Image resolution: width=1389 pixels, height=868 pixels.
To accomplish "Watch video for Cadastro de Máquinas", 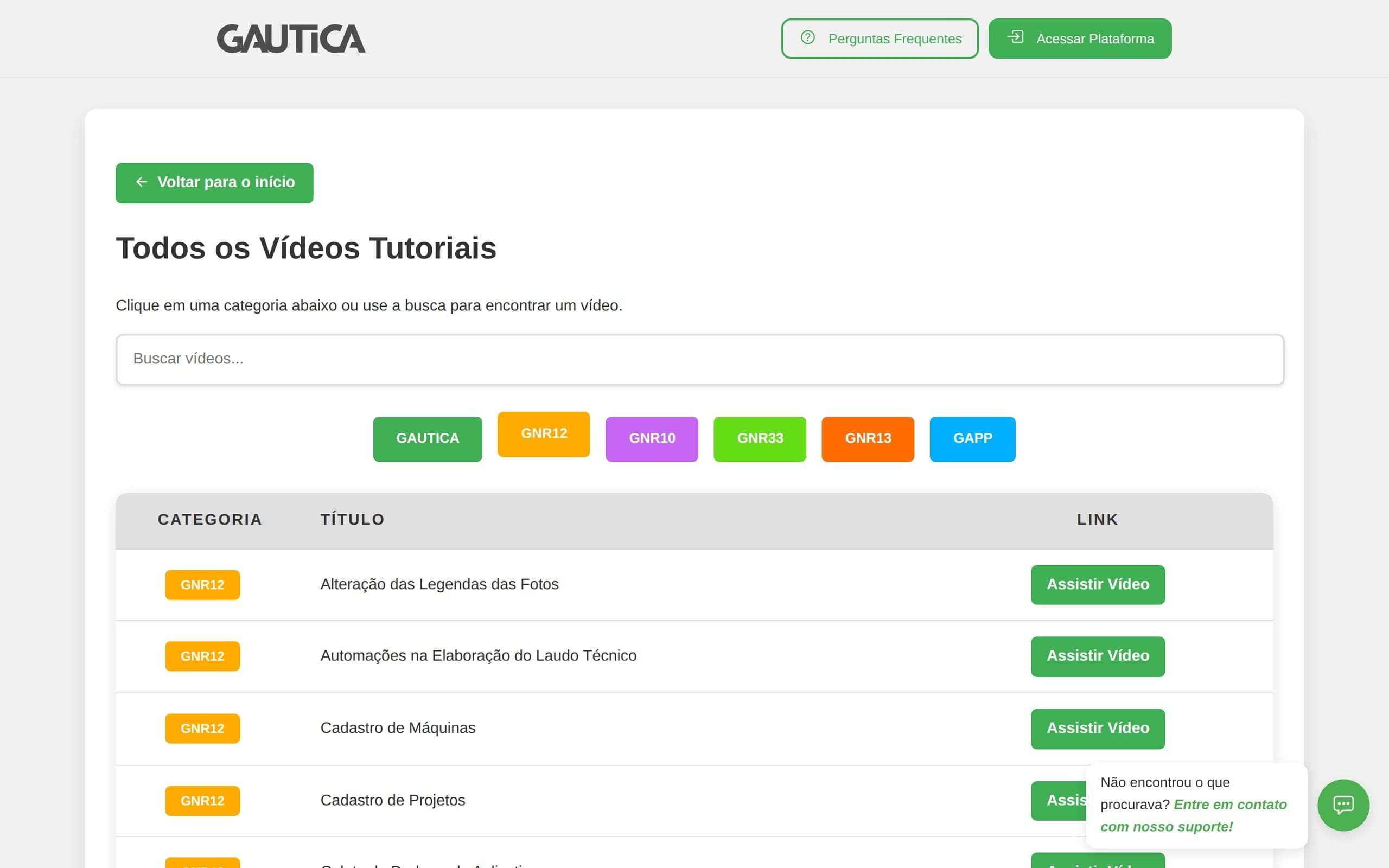I will click(x=1098, y=729).
